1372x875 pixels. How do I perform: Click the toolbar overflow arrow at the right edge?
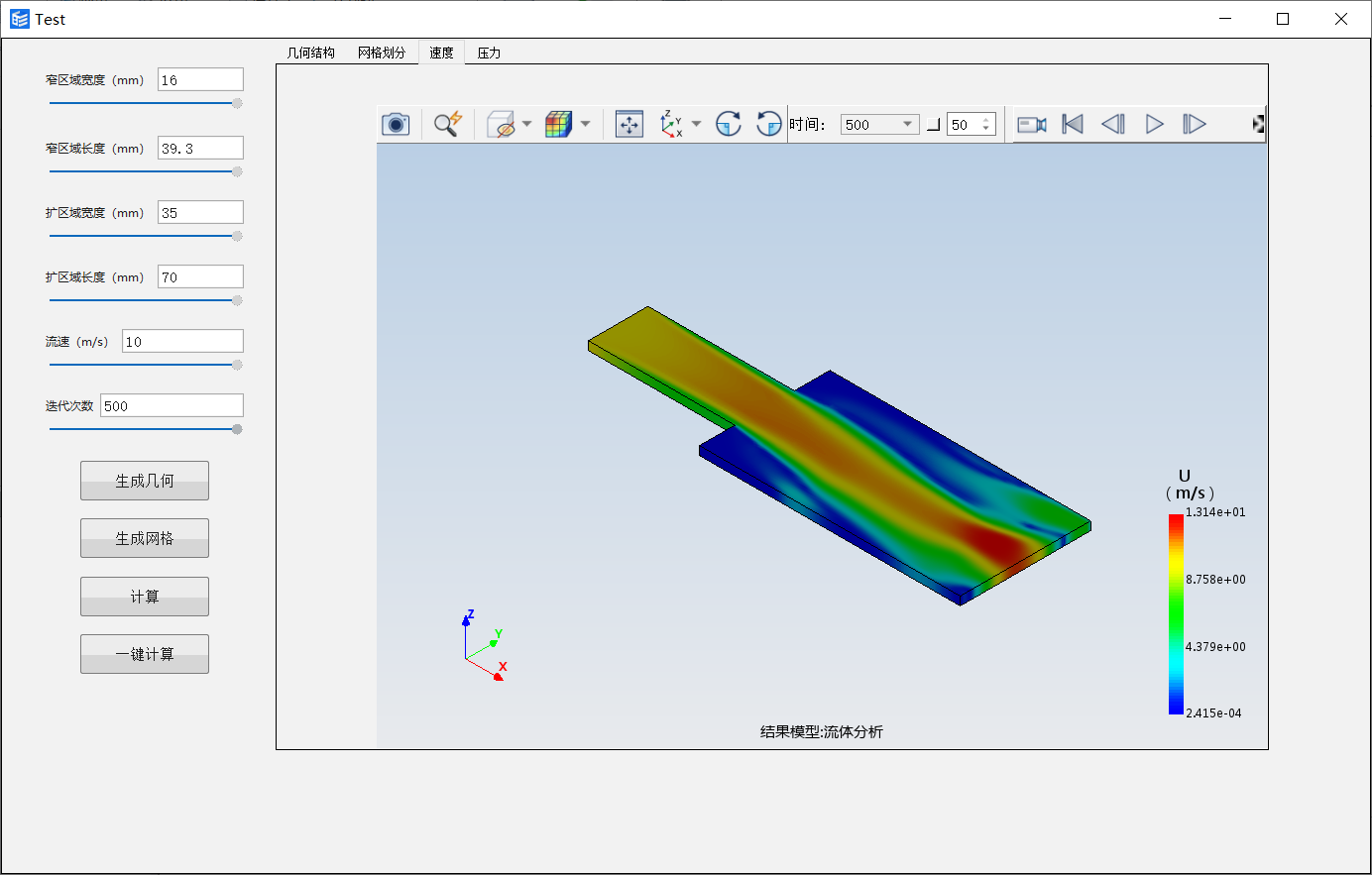click(1259, 124)
